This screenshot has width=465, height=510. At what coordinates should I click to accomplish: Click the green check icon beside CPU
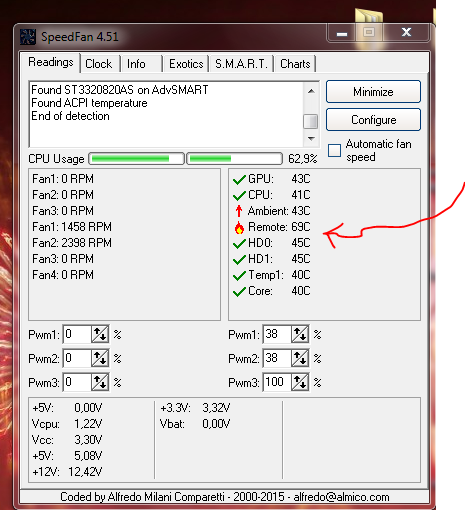(x=239, y=195)
